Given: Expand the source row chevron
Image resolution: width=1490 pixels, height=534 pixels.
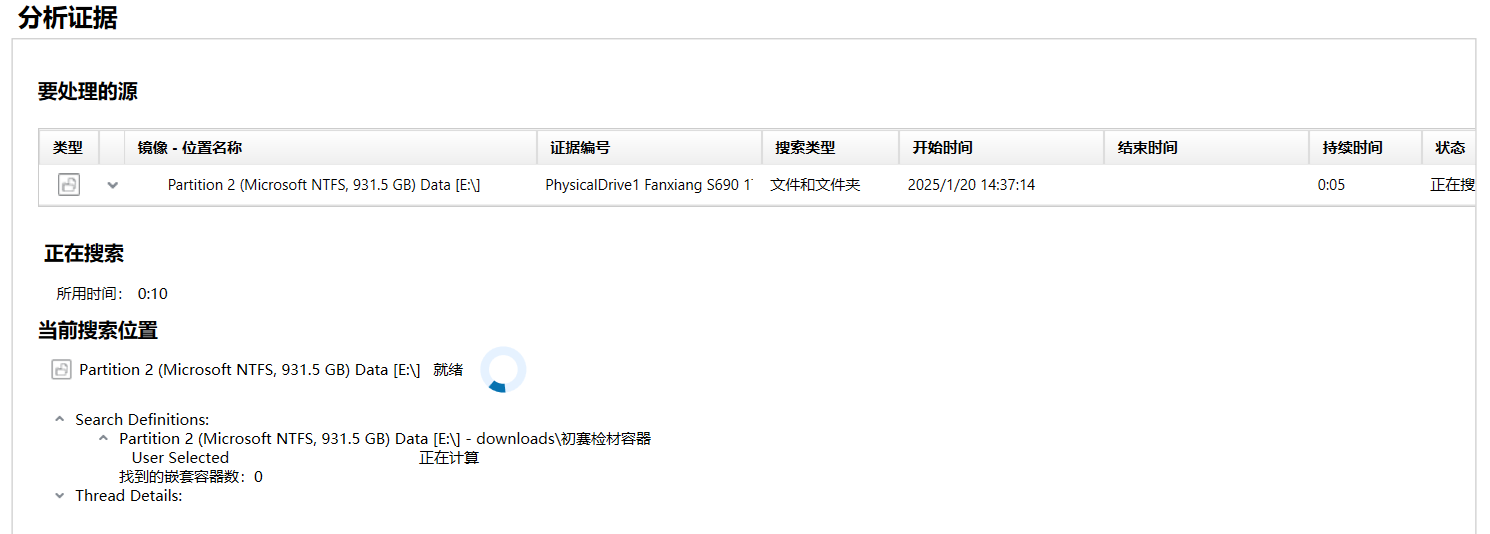Looking at the screenshot, I should click(x=113, y=185).
